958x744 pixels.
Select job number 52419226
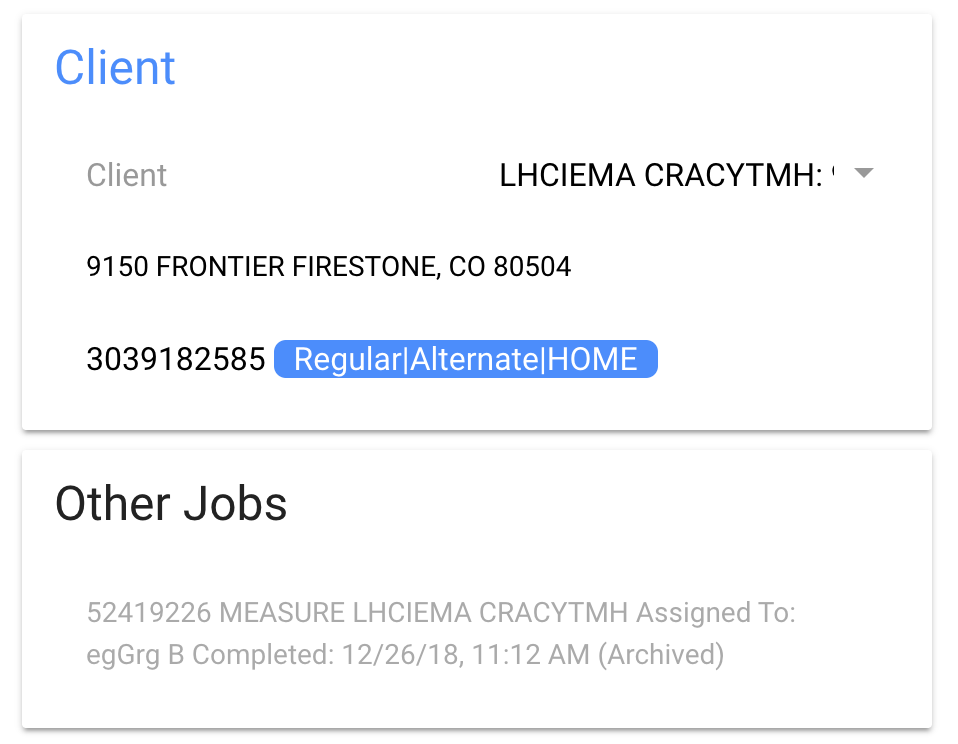coord(134,613)
